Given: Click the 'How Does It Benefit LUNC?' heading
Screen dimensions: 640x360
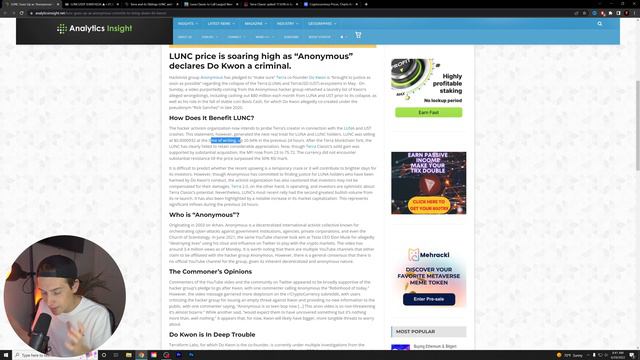Looking at the screenshot, I should click(x=211, y=118).
